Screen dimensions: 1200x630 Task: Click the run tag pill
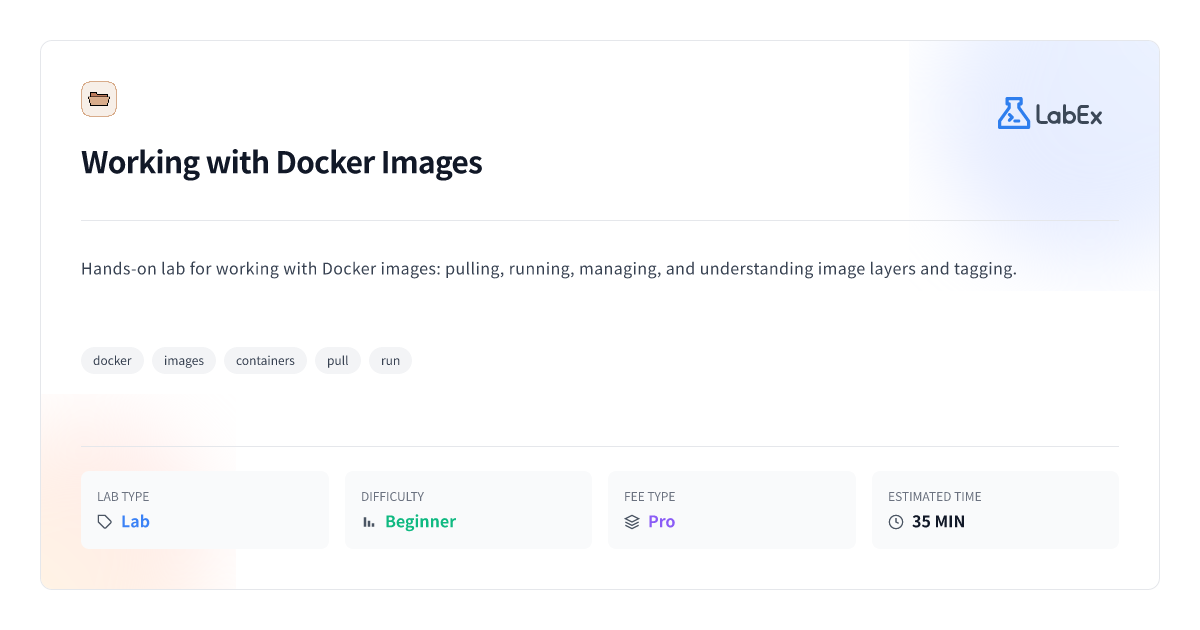[x=390, y=360]
